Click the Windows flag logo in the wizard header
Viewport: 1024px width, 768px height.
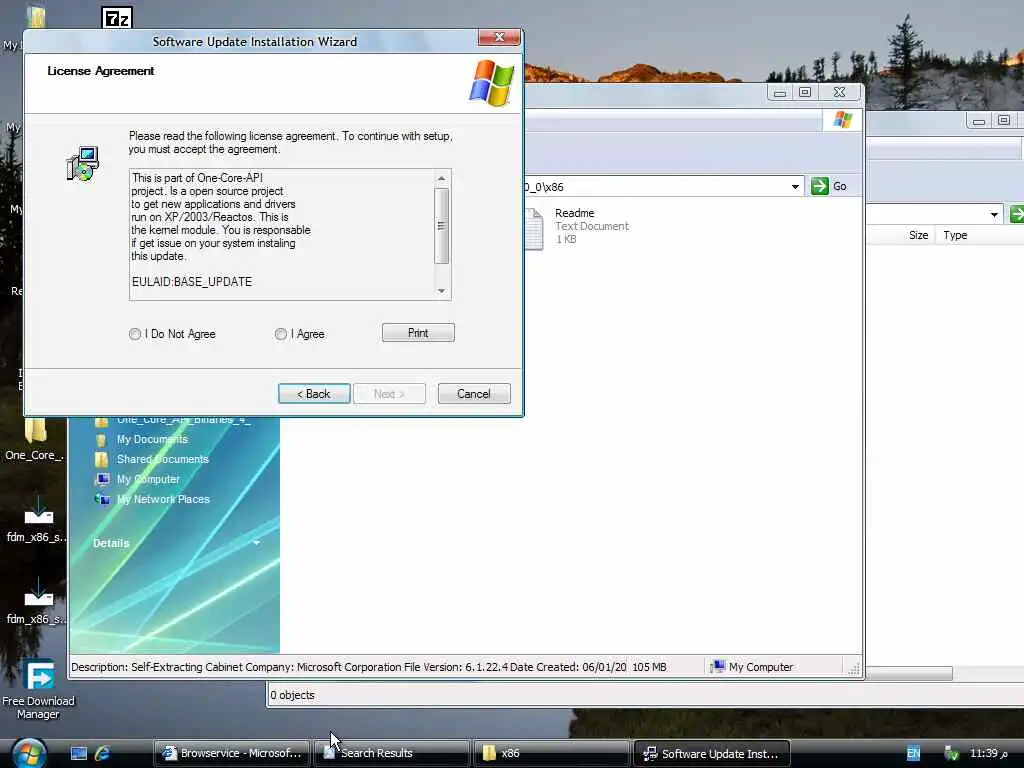click(x=491, y=83)
